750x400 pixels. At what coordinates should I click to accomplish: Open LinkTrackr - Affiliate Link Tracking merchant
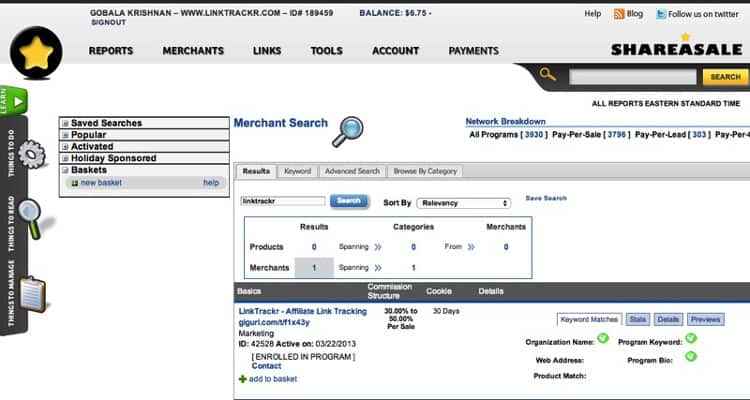[x=303, y=311]
